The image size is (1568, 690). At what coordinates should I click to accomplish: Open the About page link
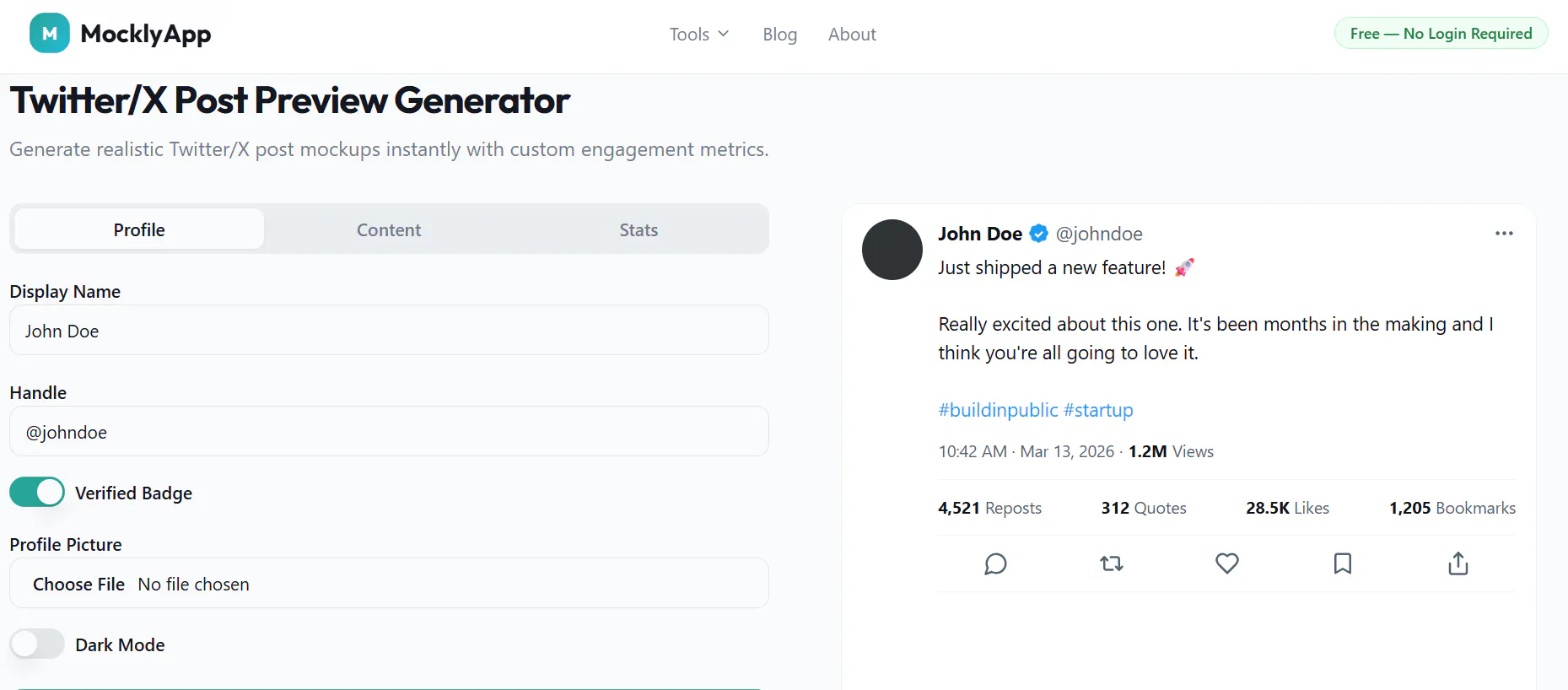click(x=852, y=35)
